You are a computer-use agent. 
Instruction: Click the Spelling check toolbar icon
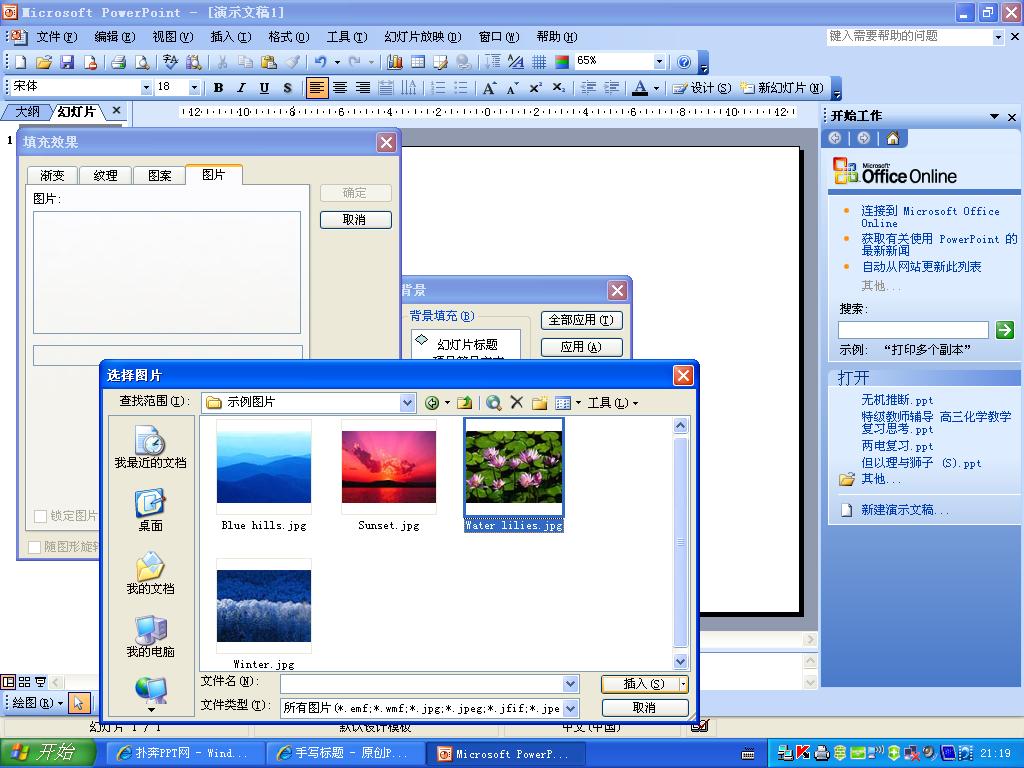coord(170,62)
